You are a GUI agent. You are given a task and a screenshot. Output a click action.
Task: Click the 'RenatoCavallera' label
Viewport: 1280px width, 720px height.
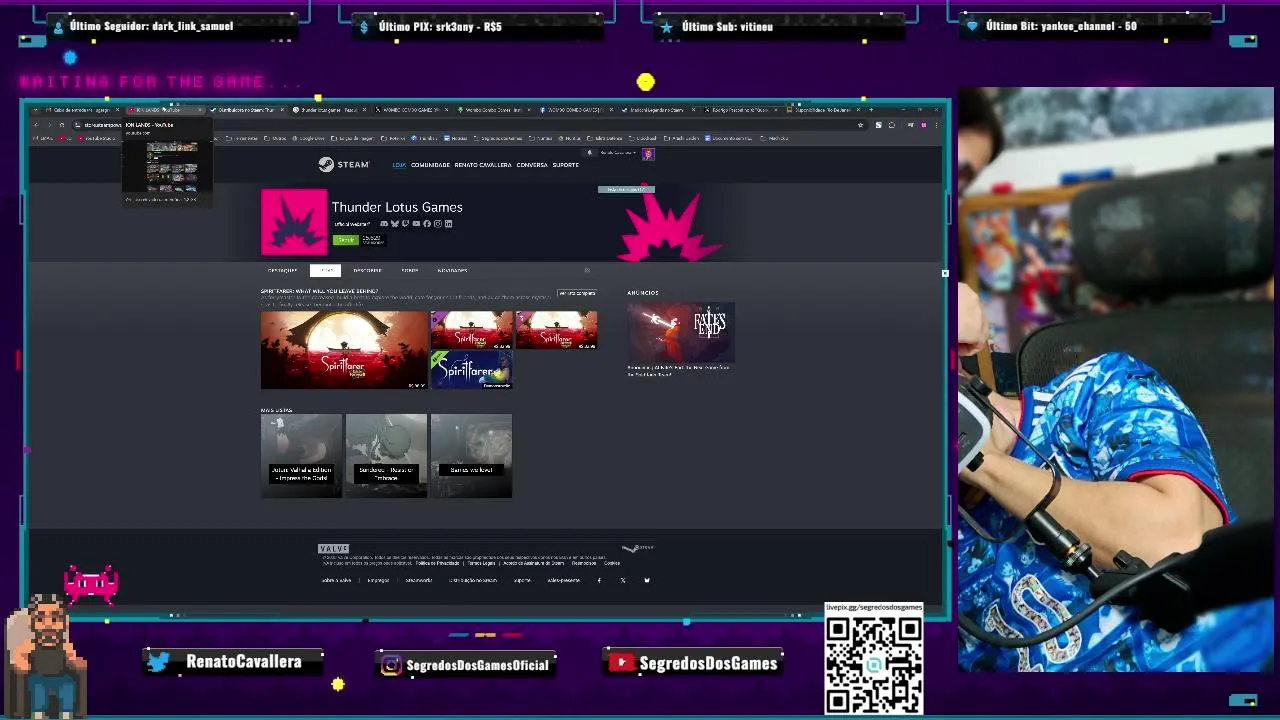(244, 662)
